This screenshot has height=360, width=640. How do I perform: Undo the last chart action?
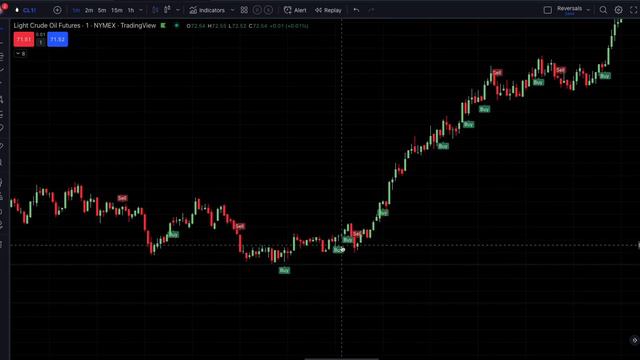click(356, 10)
